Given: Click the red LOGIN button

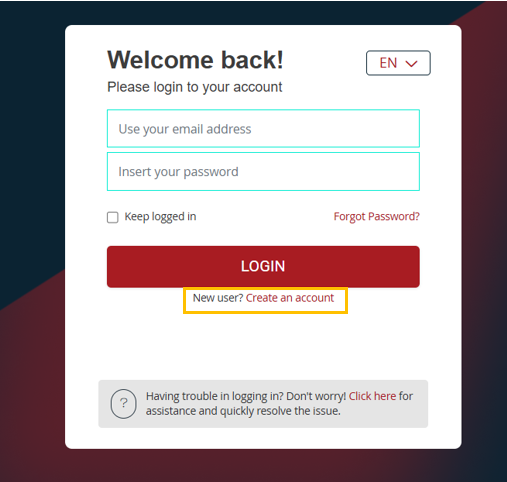Looking at the screenshot, I should click(263, 267).
